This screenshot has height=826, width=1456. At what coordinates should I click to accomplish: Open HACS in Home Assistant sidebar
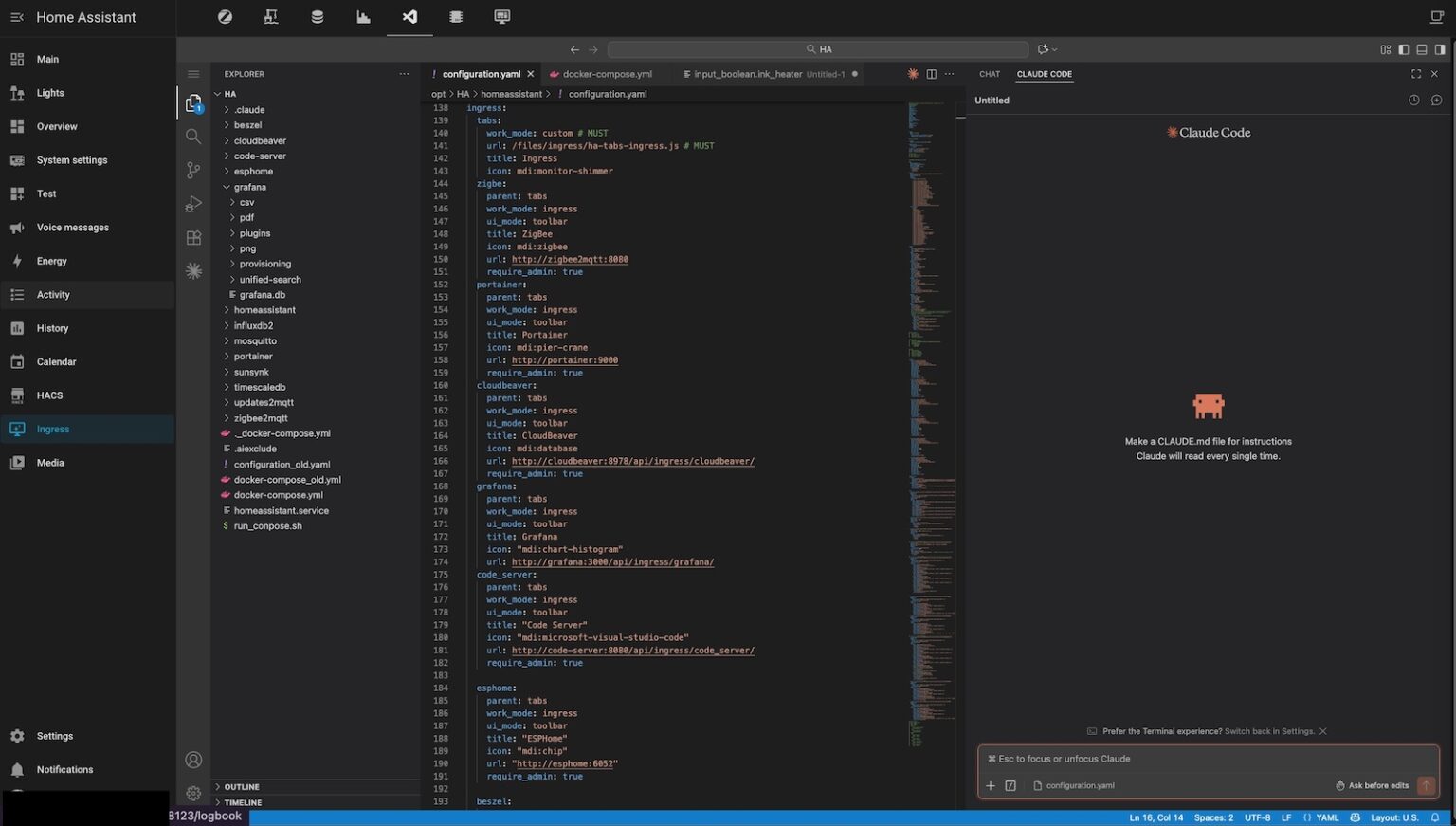click(87, 395)
